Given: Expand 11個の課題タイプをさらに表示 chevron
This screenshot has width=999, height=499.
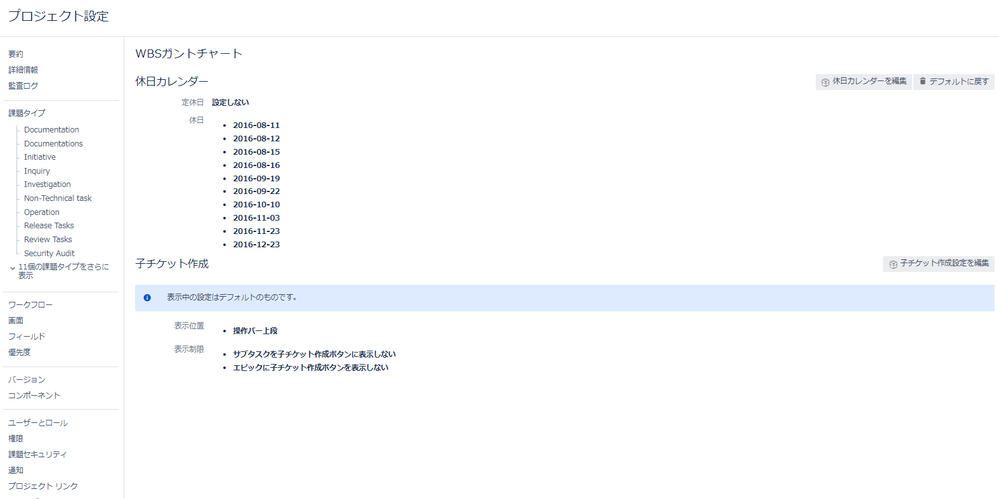Looking at the screenshot, I should pos(13,268).
